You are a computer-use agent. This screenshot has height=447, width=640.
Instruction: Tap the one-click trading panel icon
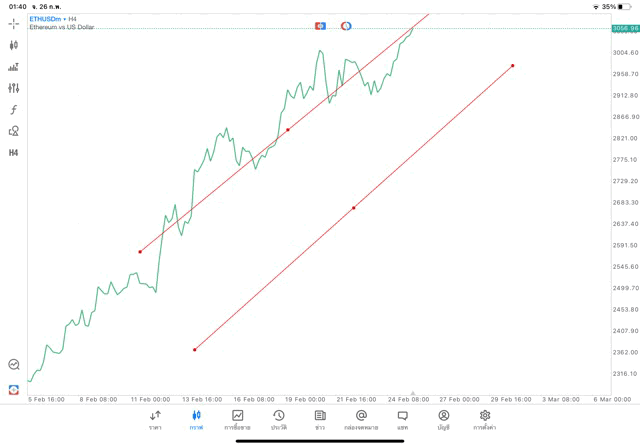point(14,389)
